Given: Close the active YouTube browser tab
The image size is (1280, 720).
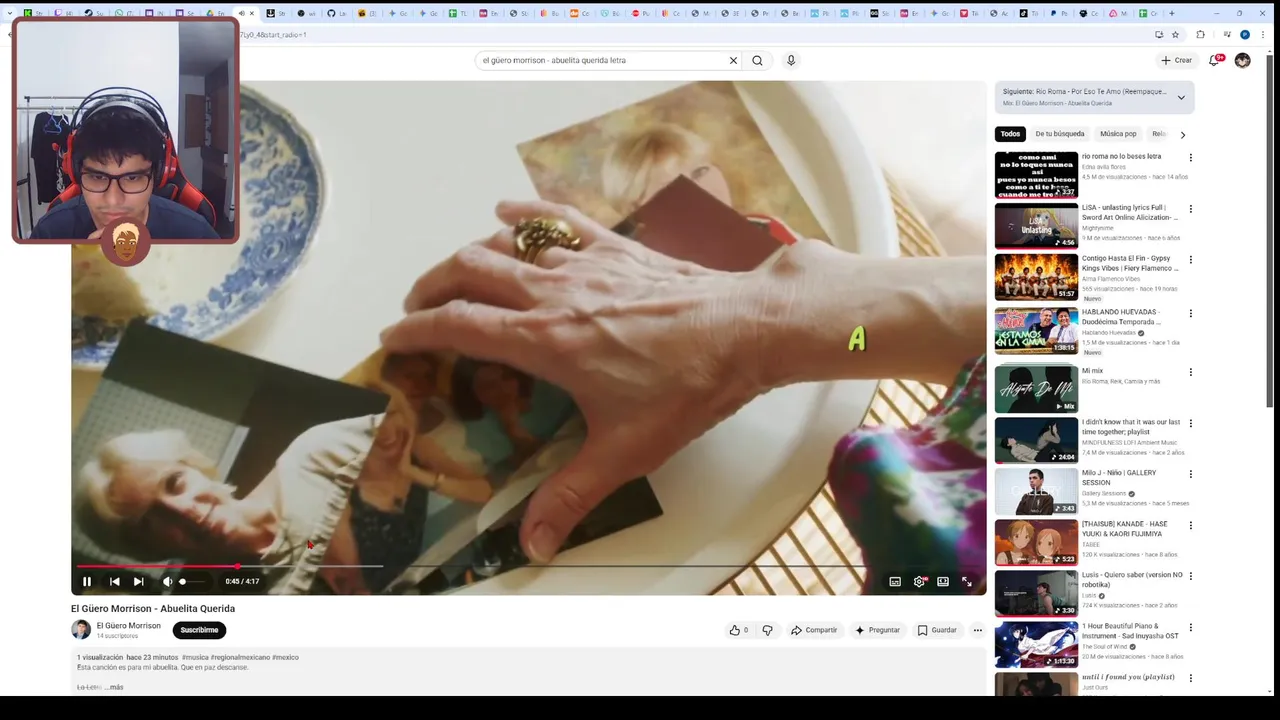Looking at the screenshot, I should point(252,13).
